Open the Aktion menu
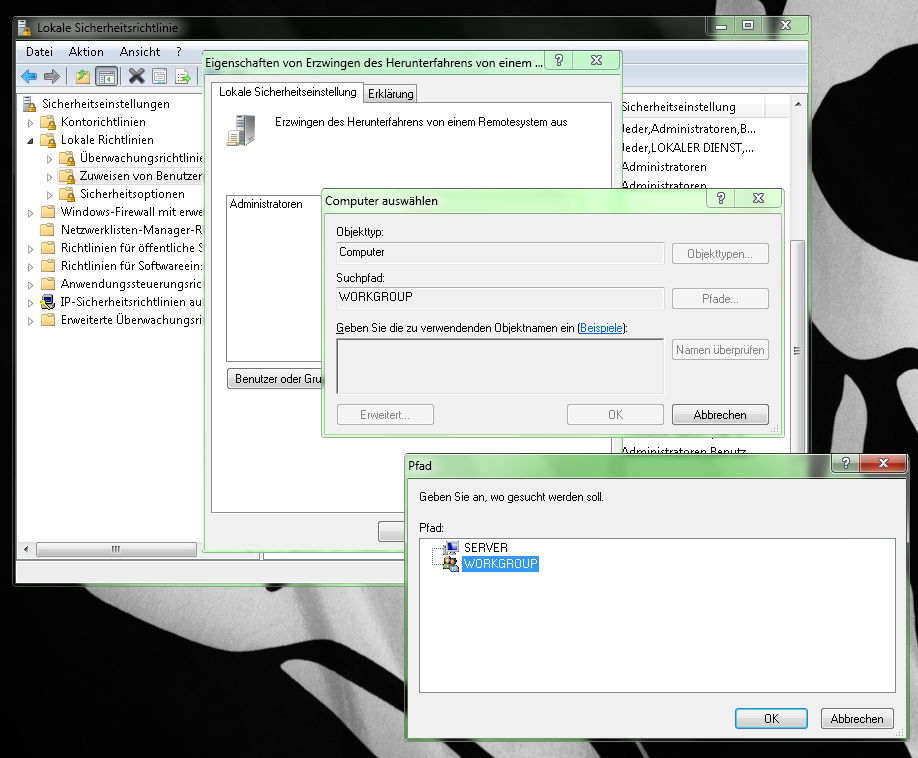The height and width of the screenshot is (758, 918). (86, 52)
